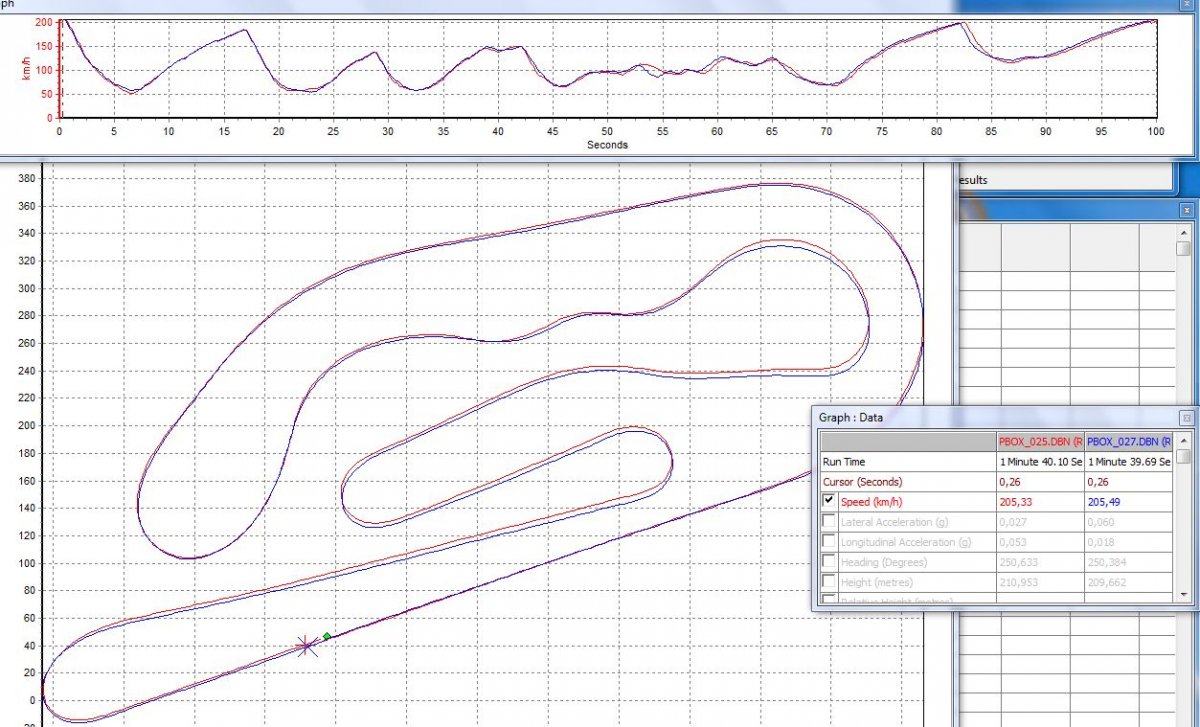Click the 1 Minute 39.69 run time cell

click(1129, 462)
